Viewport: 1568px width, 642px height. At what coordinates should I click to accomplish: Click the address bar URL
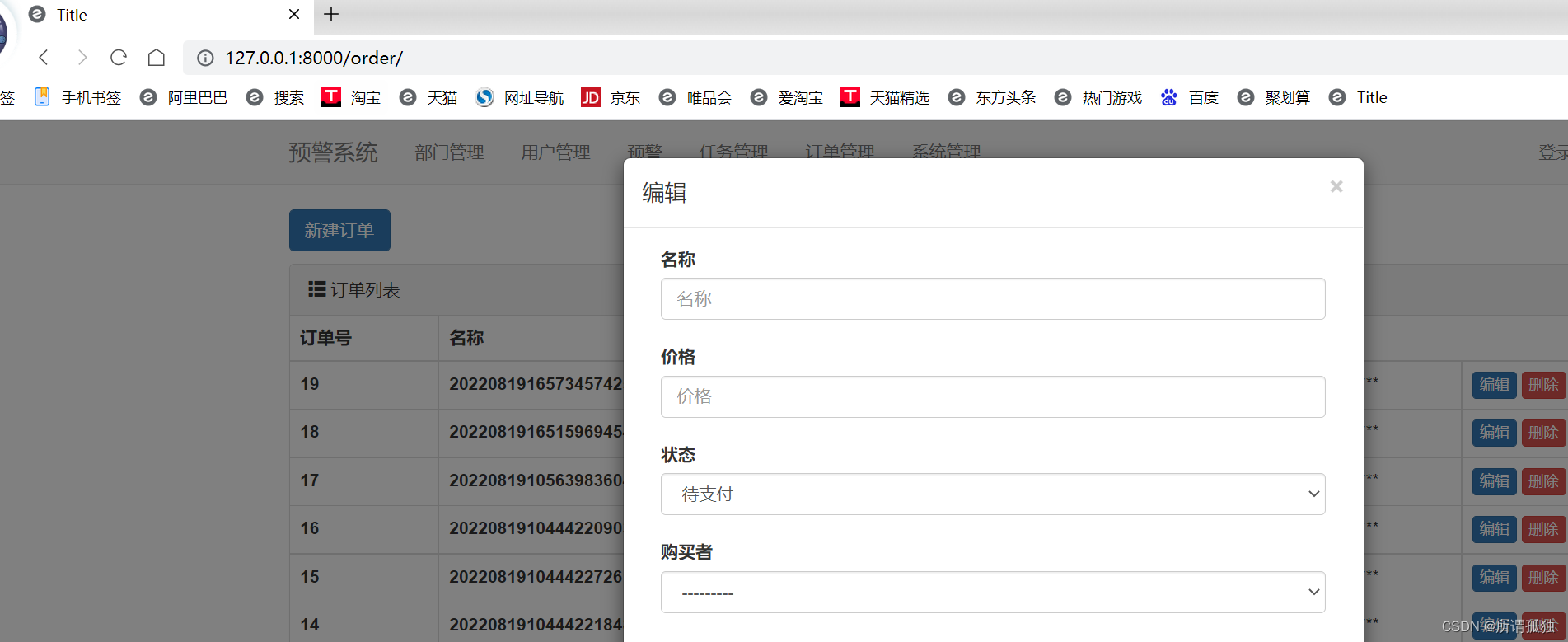pyautogui.click(x=314, y=58)
